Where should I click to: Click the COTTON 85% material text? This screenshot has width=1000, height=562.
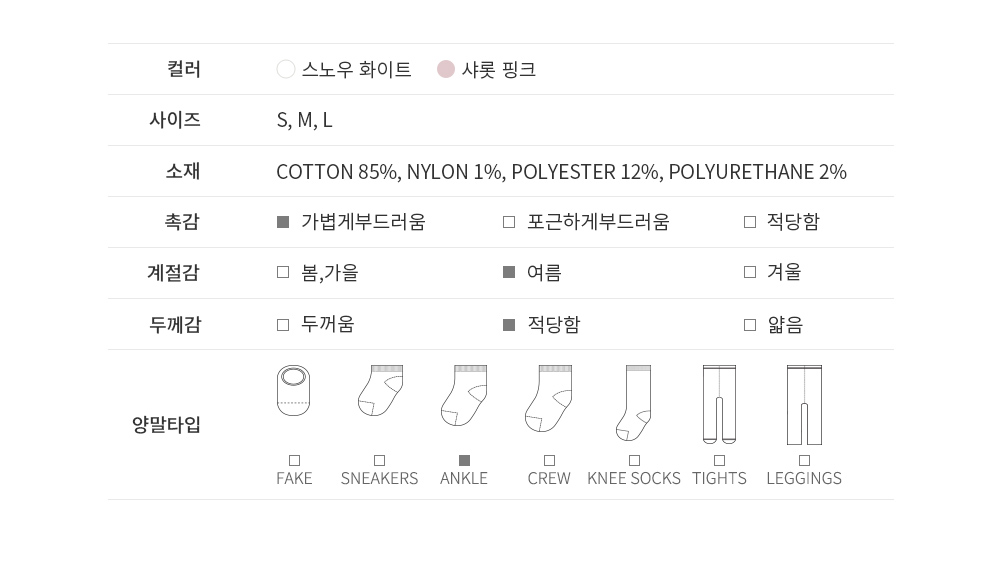(339, 172)
